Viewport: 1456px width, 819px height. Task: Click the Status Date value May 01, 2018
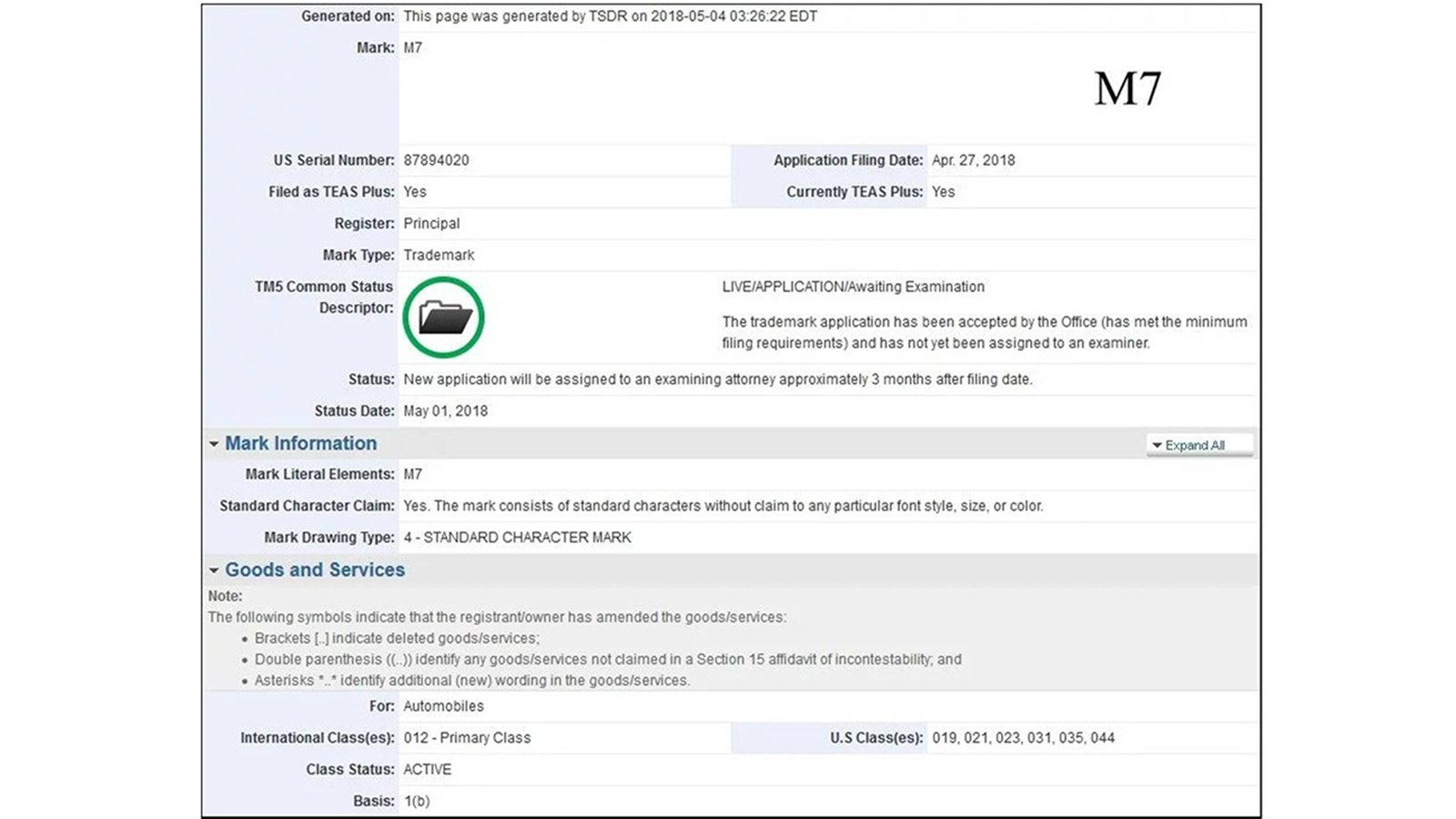tap(445, 411)
